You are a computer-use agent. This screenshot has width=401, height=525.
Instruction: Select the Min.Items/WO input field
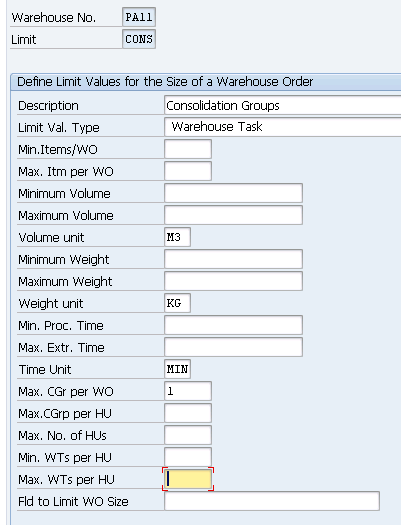pos(188,149)
